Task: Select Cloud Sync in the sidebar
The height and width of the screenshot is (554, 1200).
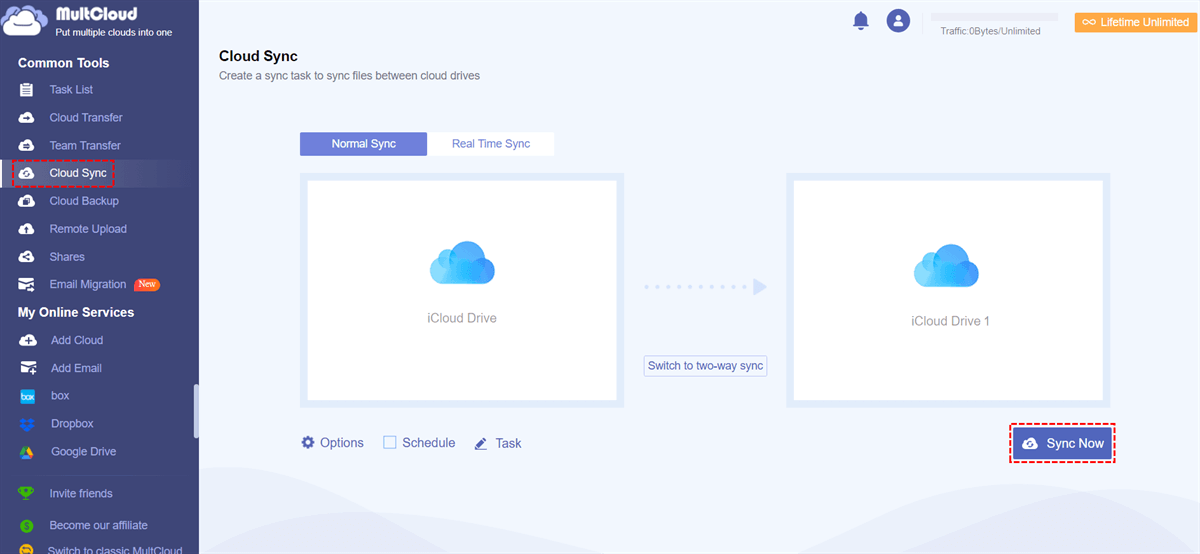Action: [x=78, y=174]
